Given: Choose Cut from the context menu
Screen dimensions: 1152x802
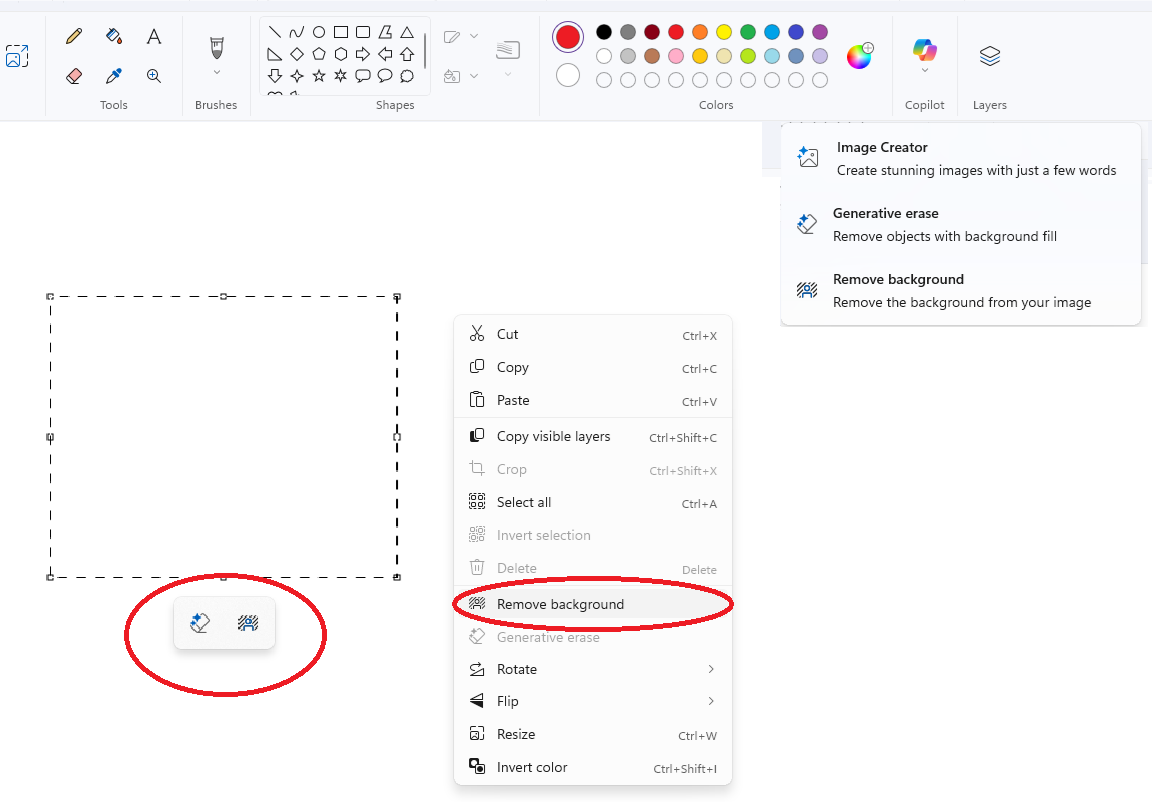Looking at the screenshot, I should (593, 334).
